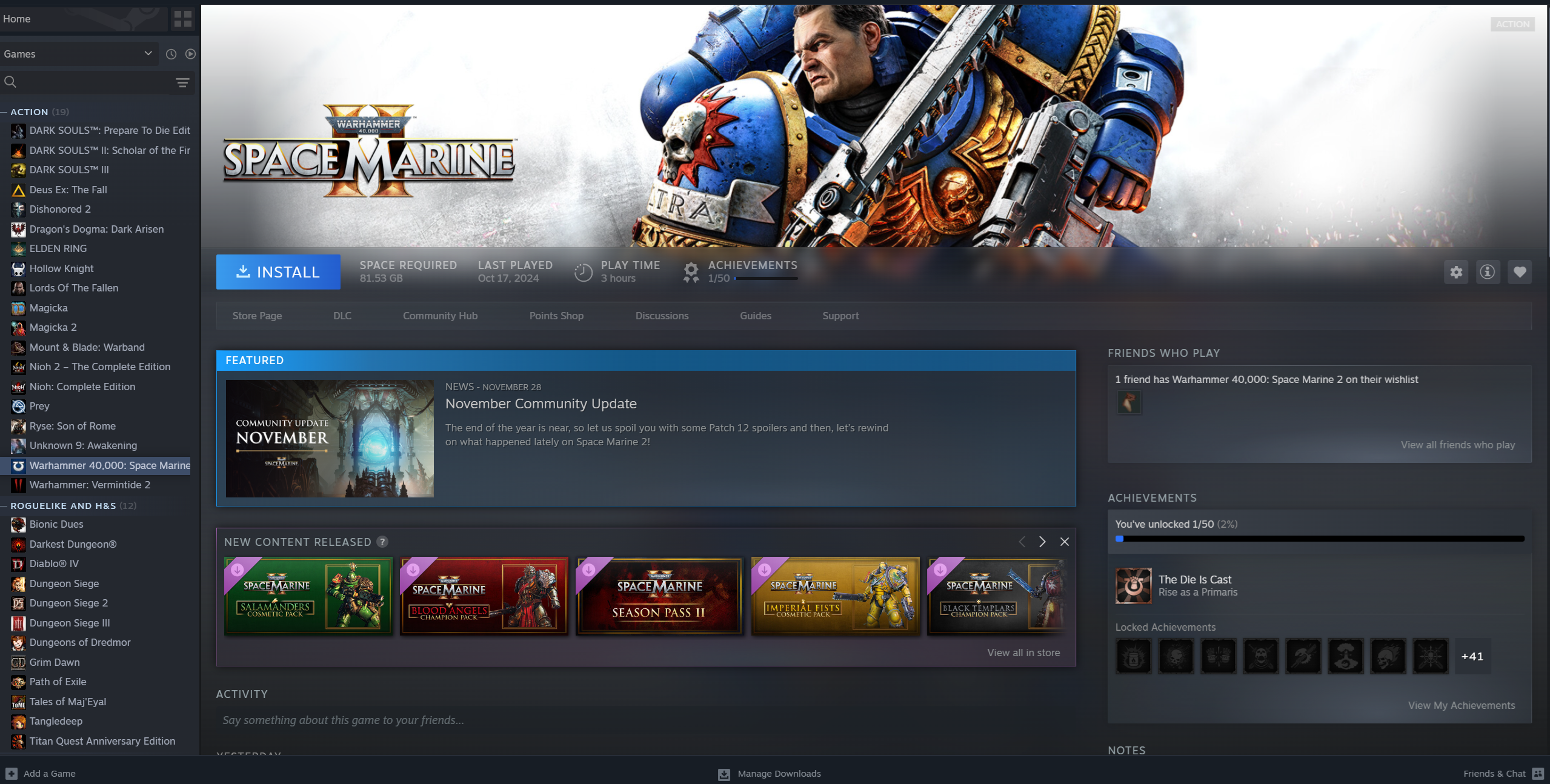Viewport: 1550px width, 784px height.
Task: Dismiss the New Content Released panel
Action: point(1065,542)
